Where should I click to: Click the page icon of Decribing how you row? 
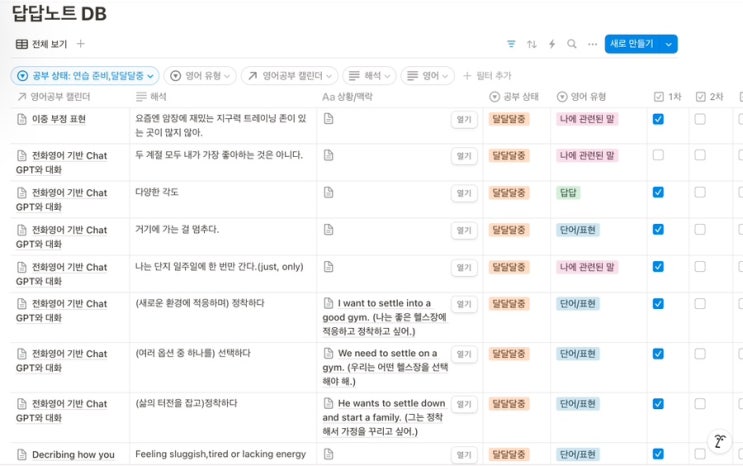(x=22, y=455)
